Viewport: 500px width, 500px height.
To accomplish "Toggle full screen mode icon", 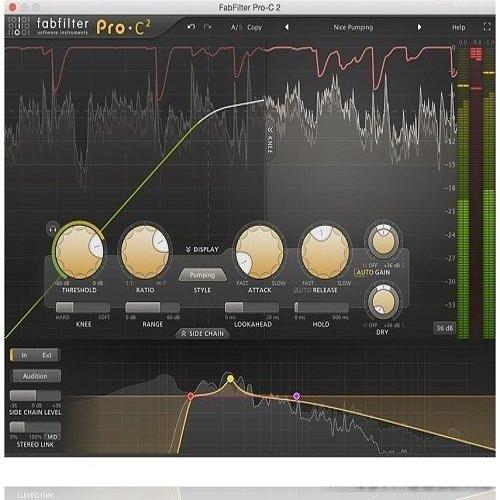I will coord(487,27).
